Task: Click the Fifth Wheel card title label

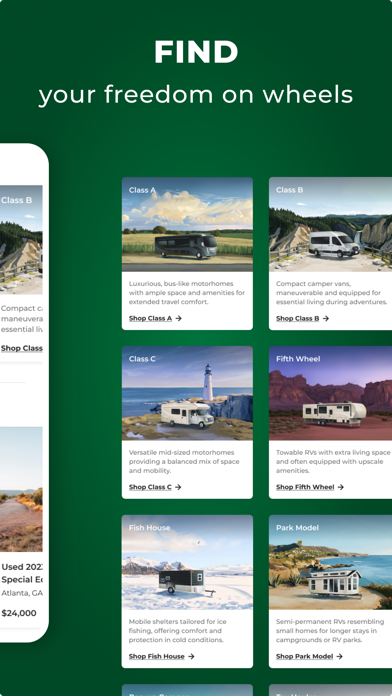Action: pos(298,359)
